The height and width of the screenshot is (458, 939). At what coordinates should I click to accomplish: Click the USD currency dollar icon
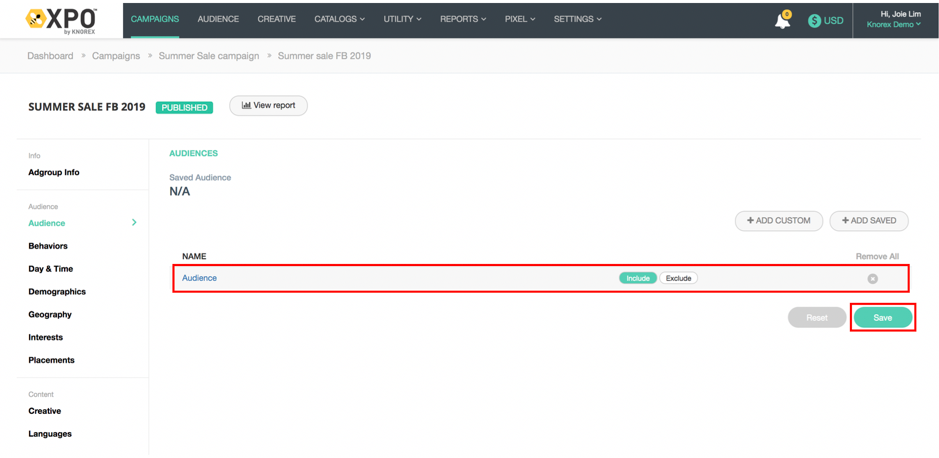pyautogui.click(x=814, y=21)
